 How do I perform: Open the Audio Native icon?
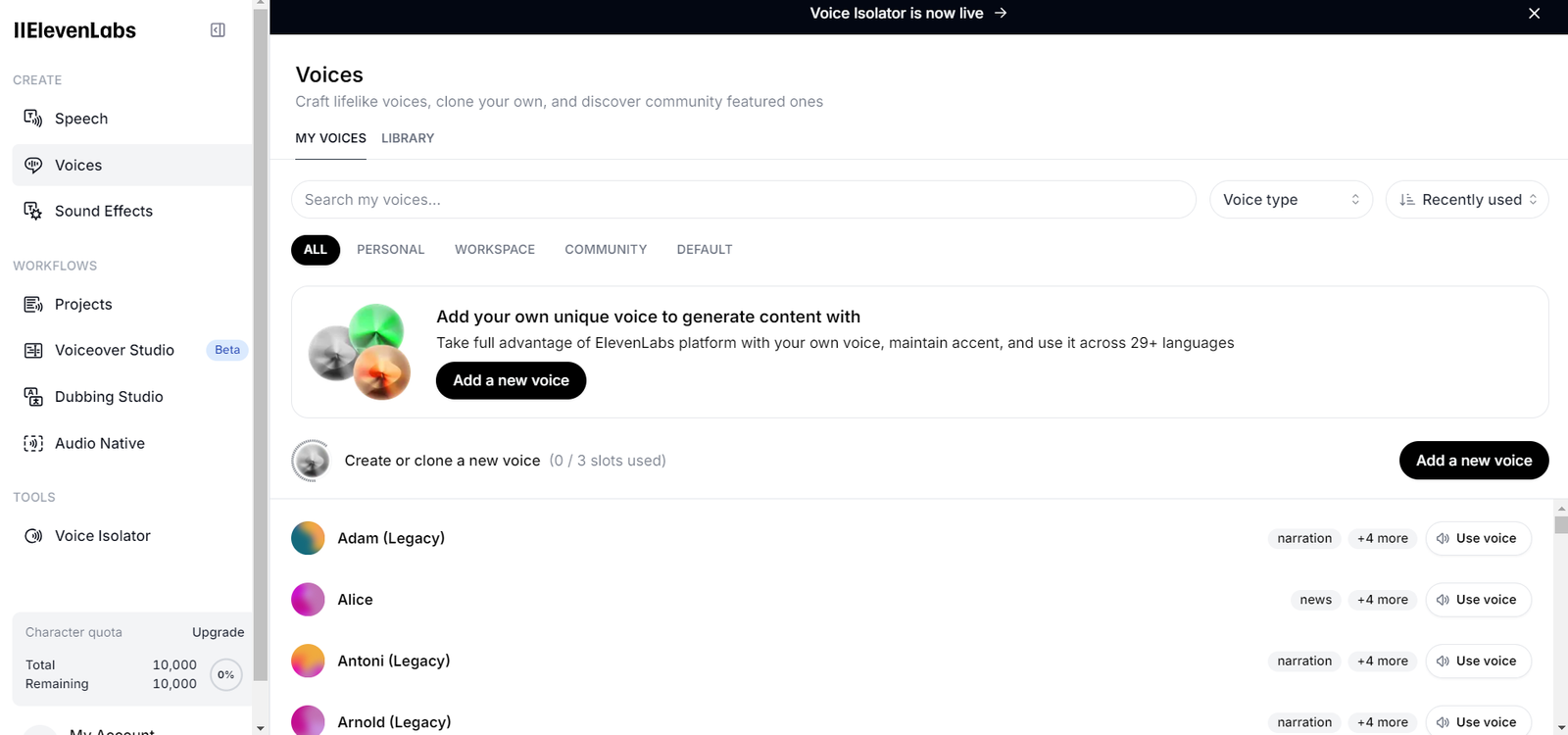coord(33,444)
